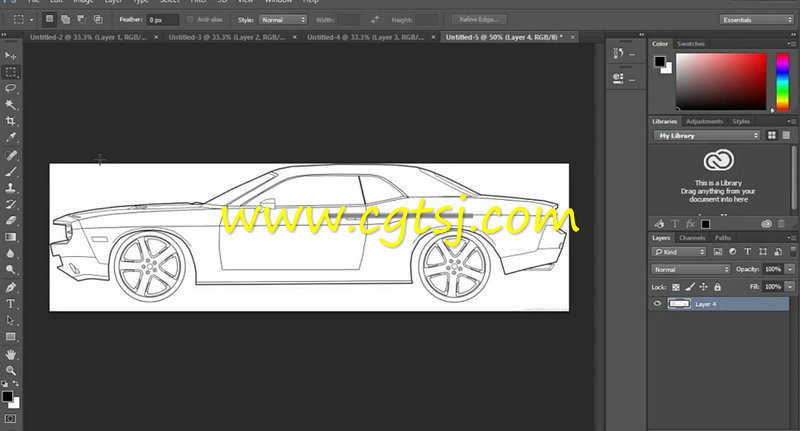Select the Clone Stamp tool
The image size is (800, 431).
(10, 188)
